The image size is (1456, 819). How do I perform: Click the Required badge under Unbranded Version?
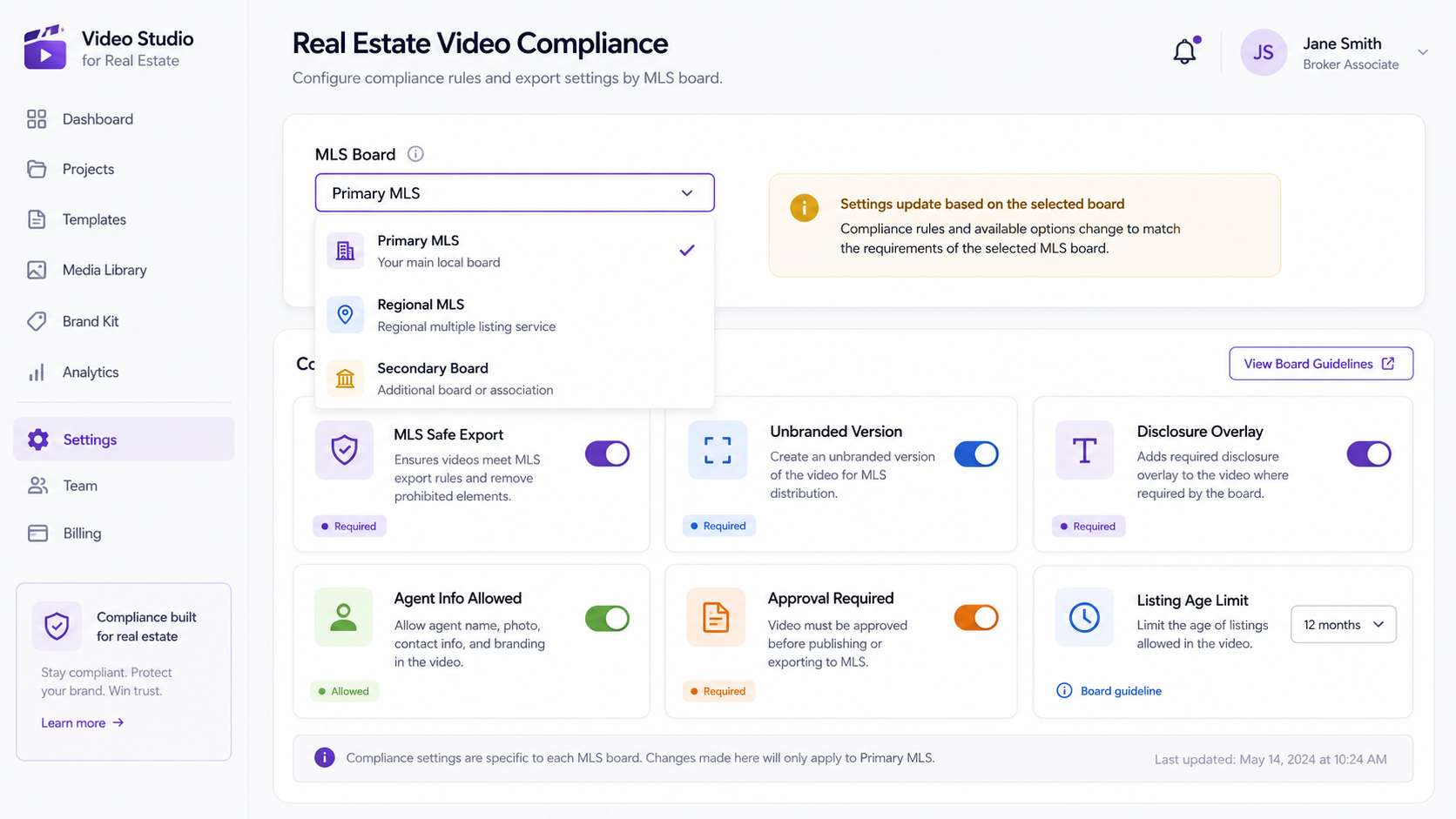point(718,526)
